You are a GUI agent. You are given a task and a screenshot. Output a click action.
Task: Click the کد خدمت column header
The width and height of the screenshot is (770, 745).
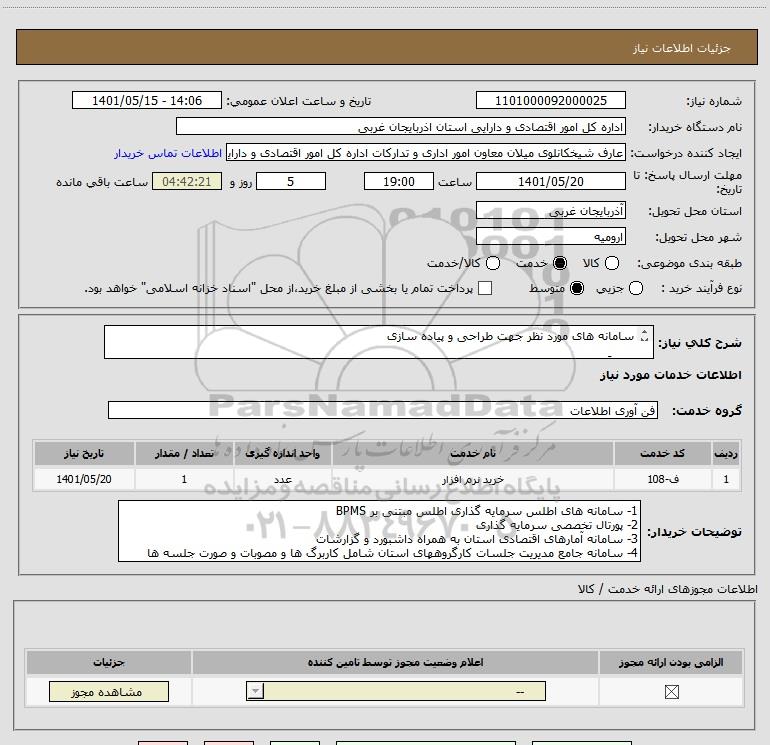(x=662, y=453)
